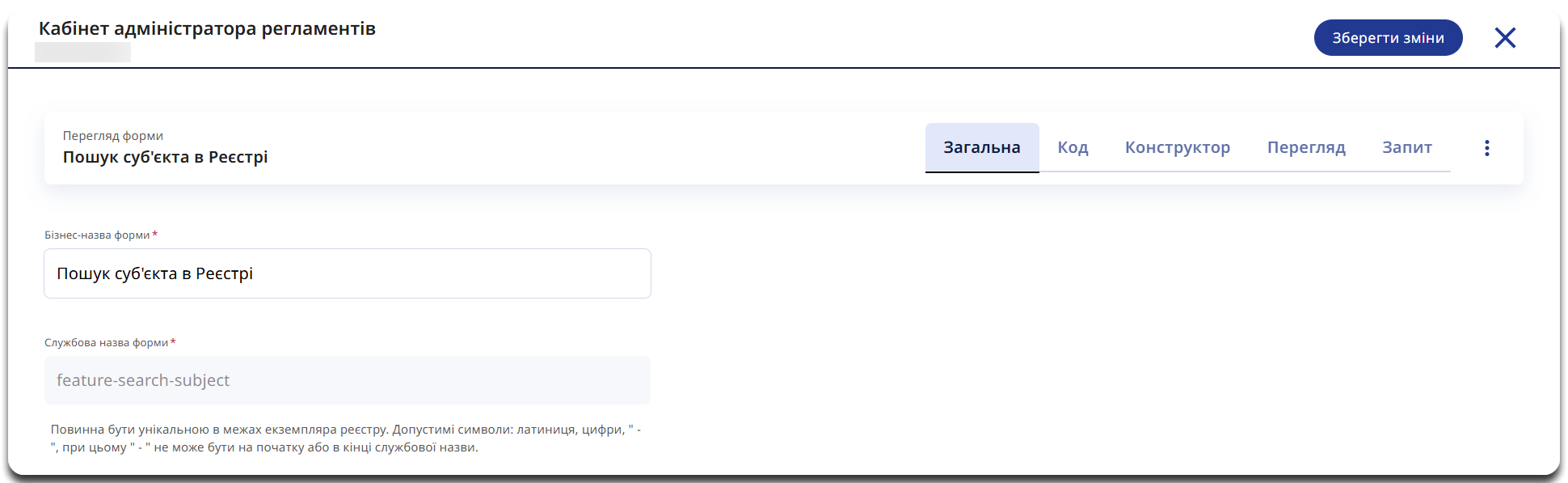Select the Перегляд tab
Image resolution: width=1568 pixels, height=483 pixels.
(x=1305, y=148)
